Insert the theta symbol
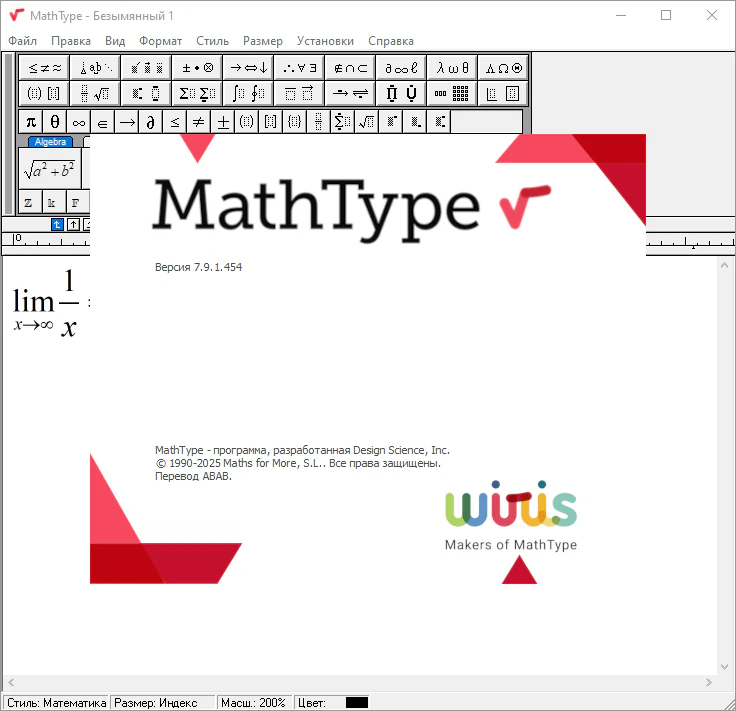The image size is (736, 711). coord(55,122)
